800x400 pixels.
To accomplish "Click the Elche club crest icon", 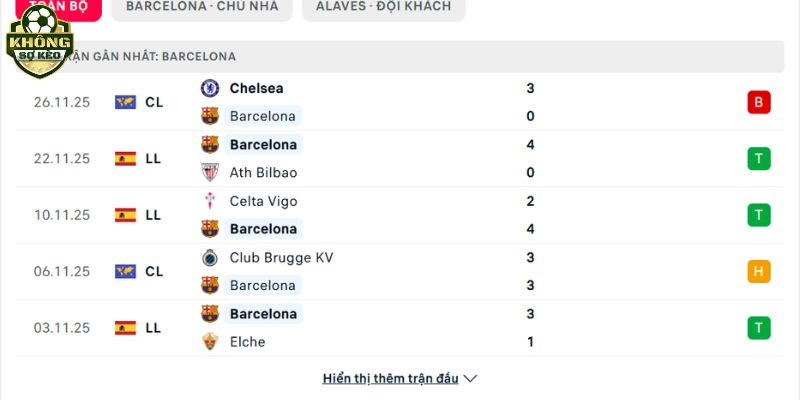I will pos(210,341).
